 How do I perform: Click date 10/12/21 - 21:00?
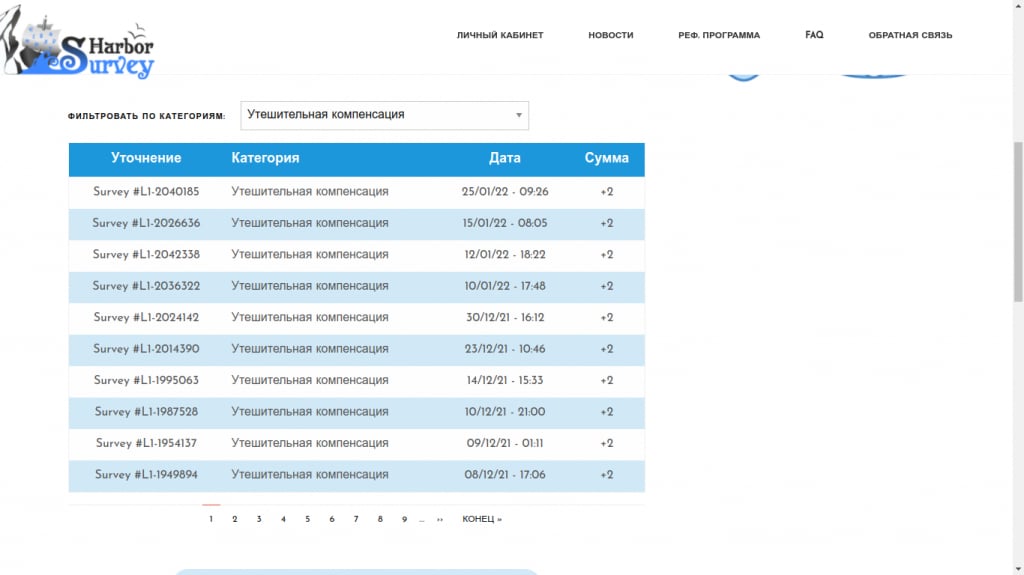pyautogui.click(x=505, y=412)
